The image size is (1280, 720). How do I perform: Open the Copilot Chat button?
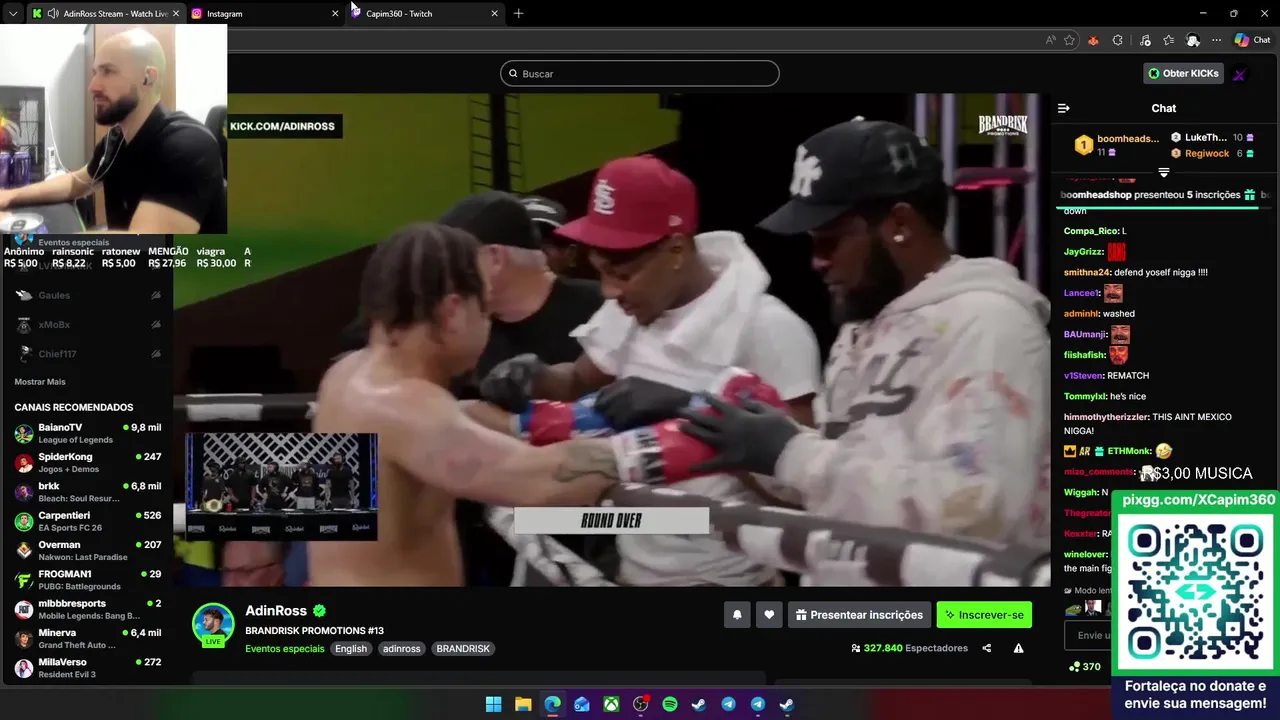click(1252, 40)
